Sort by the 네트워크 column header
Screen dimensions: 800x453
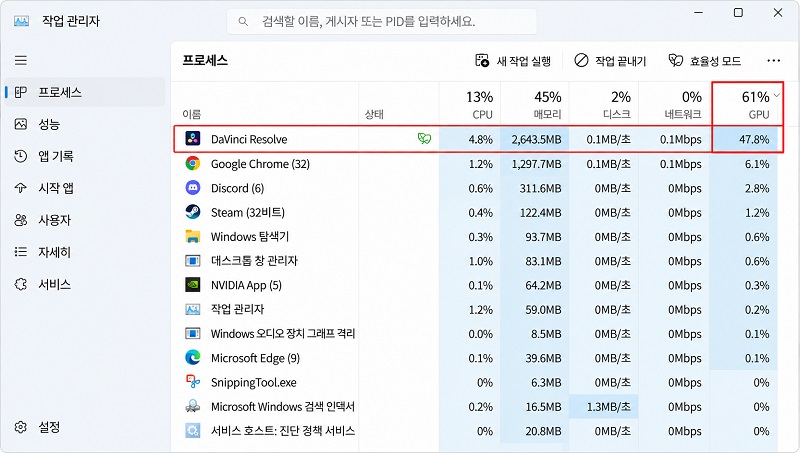(674, 104)
